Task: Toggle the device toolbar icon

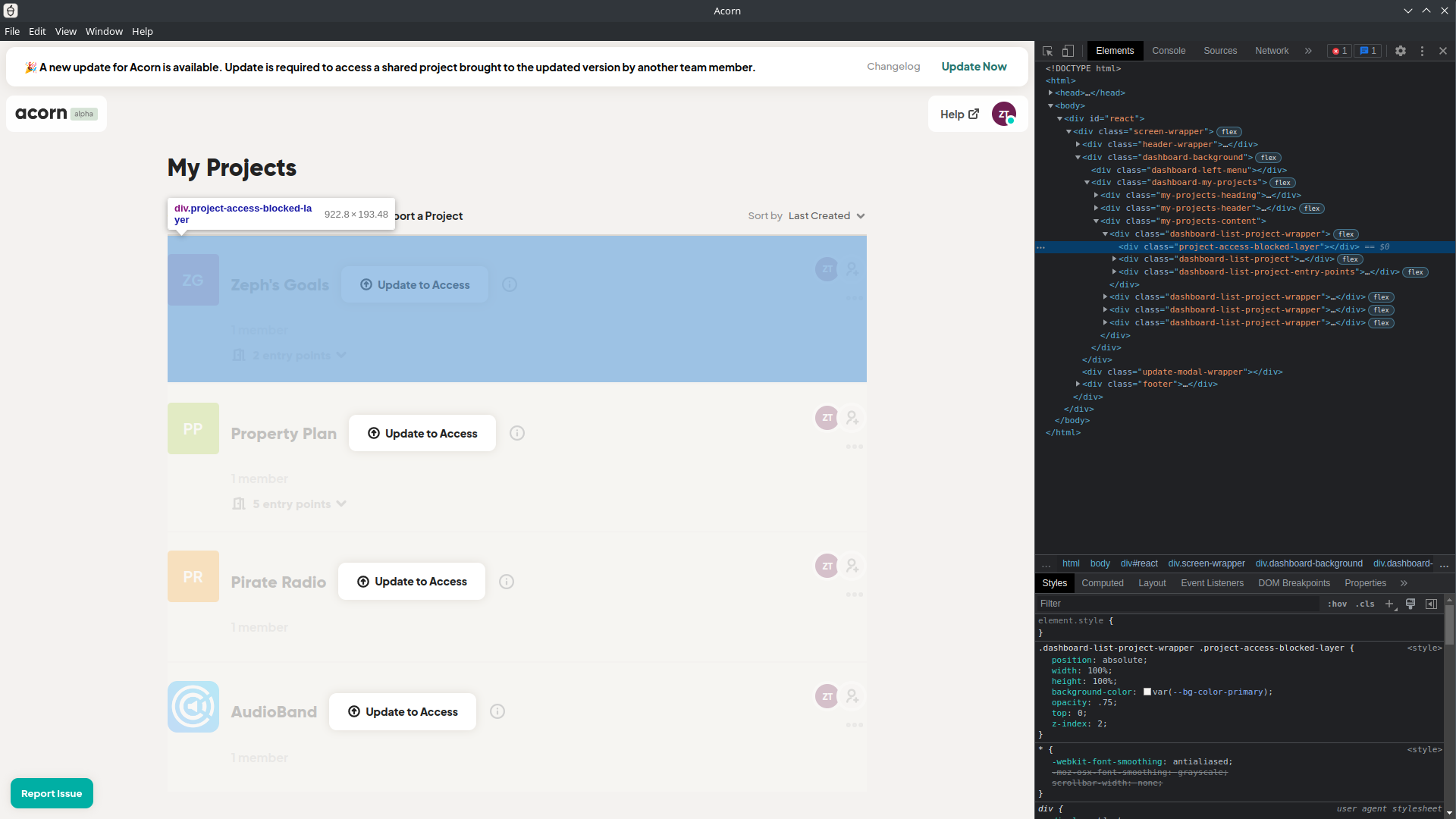Action: 1068,51
